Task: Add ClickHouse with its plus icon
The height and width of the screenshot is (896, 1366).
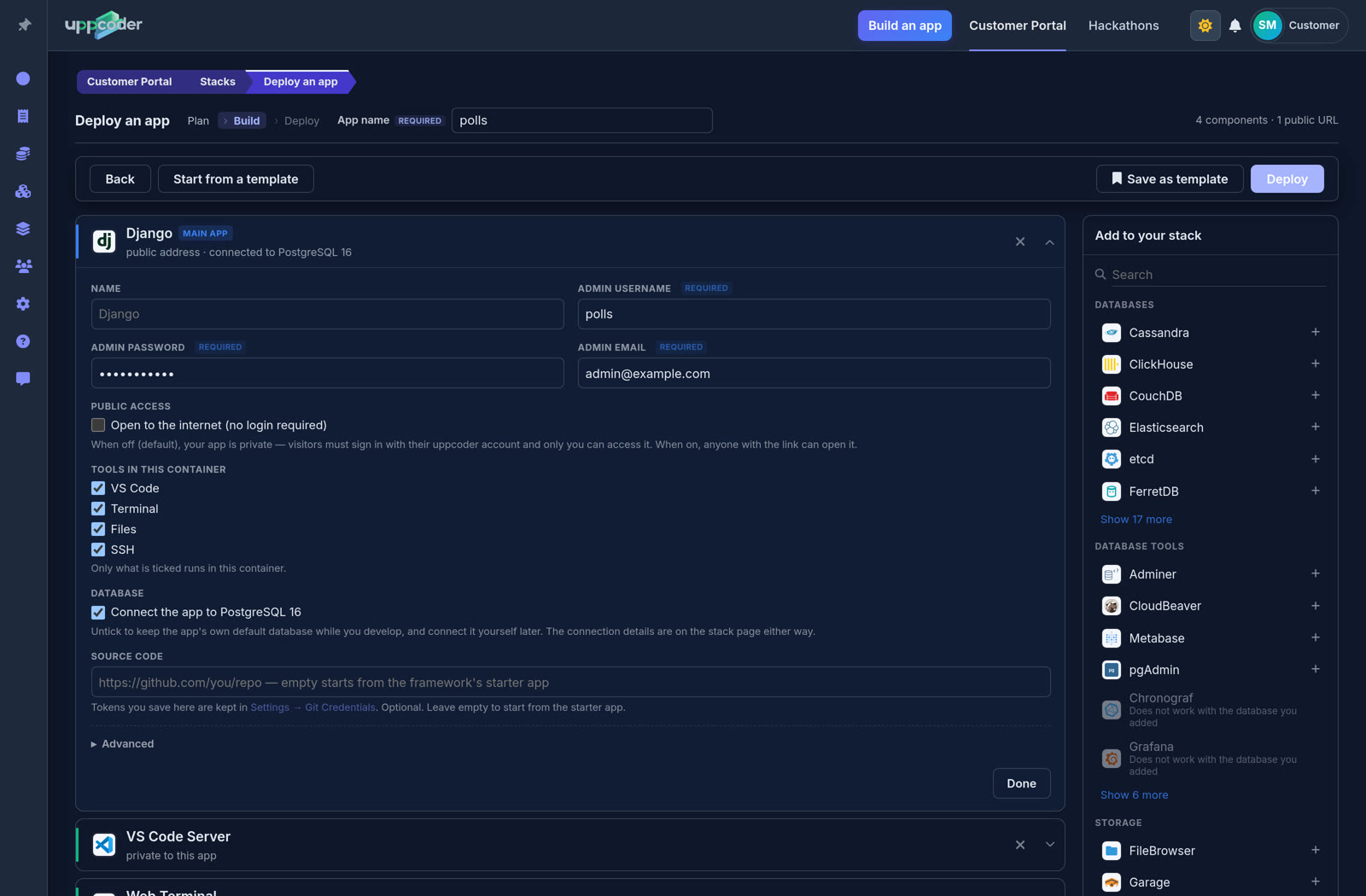Action: coord(1315,364)
